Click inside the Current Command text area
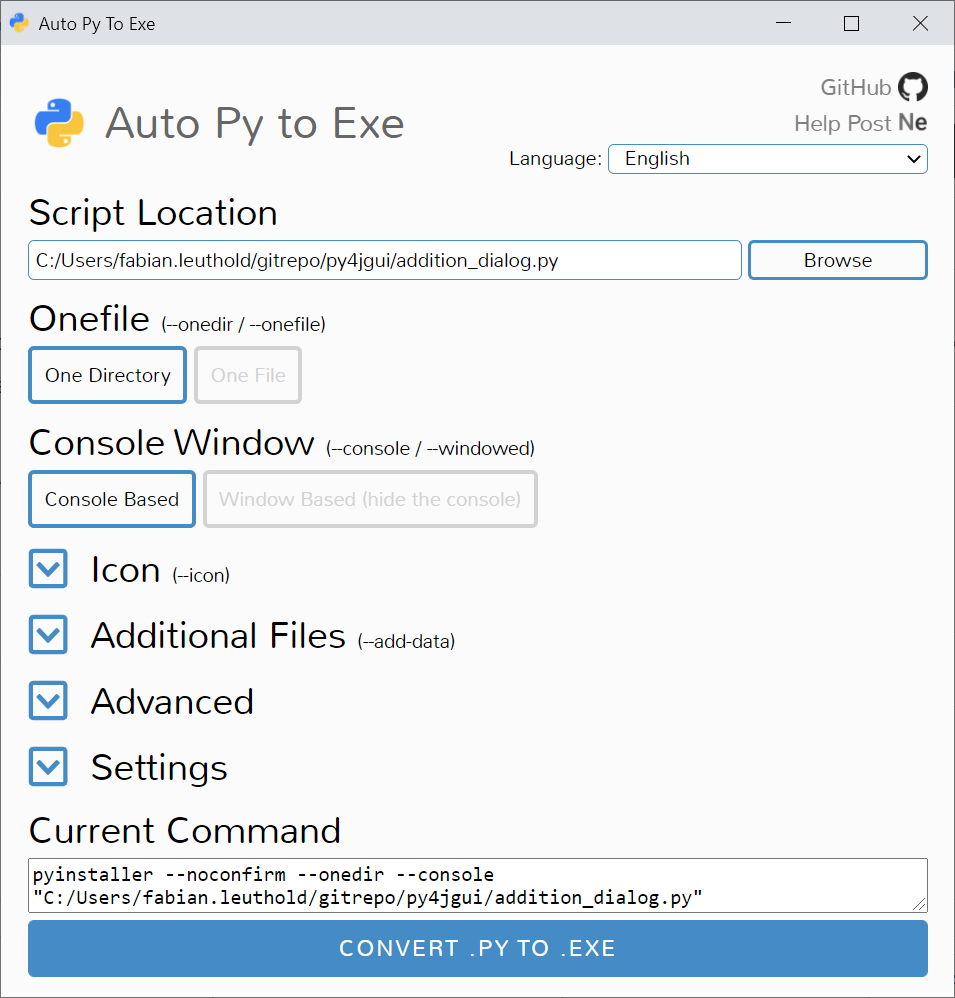955x998 pixels. (x=478, y=885)
